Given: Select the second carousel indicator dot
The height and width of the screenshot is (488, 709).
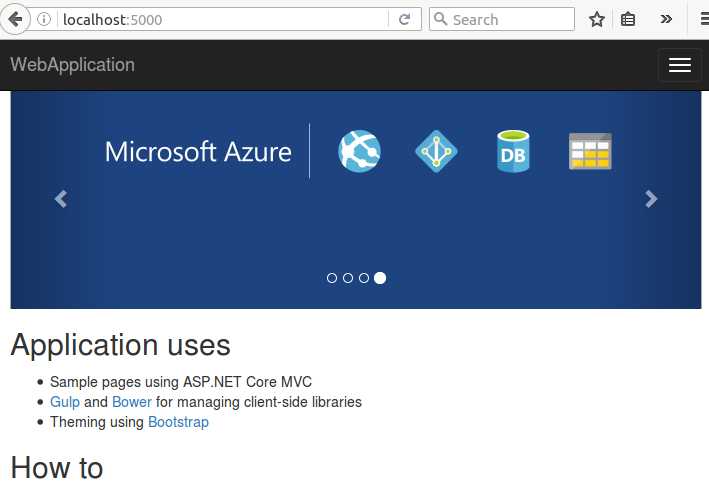Looking at the screenshot, I should [x=348, y=278].
